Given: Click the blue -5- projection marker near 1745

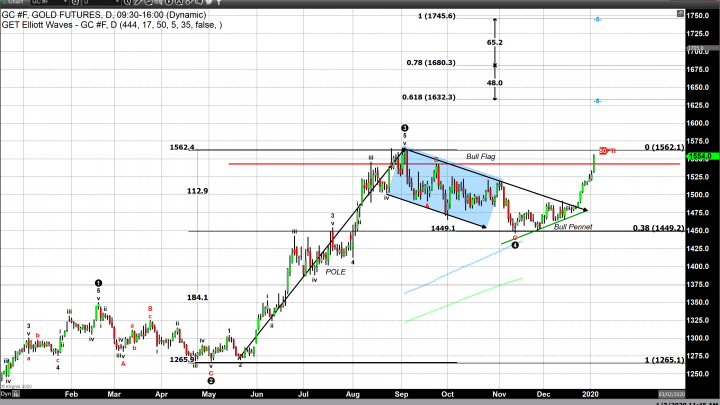Looking at the screenshot, I should click(x=597, y=19).
